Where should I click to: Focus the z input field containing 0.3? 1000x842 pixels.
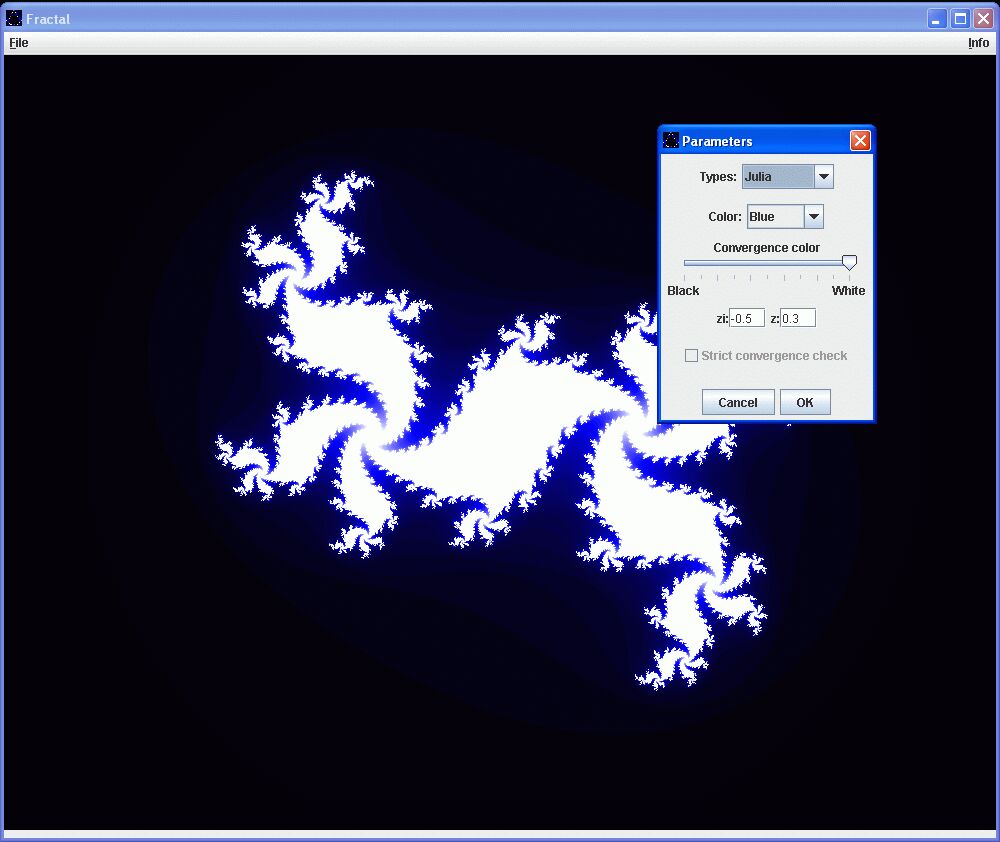[797, 319]
